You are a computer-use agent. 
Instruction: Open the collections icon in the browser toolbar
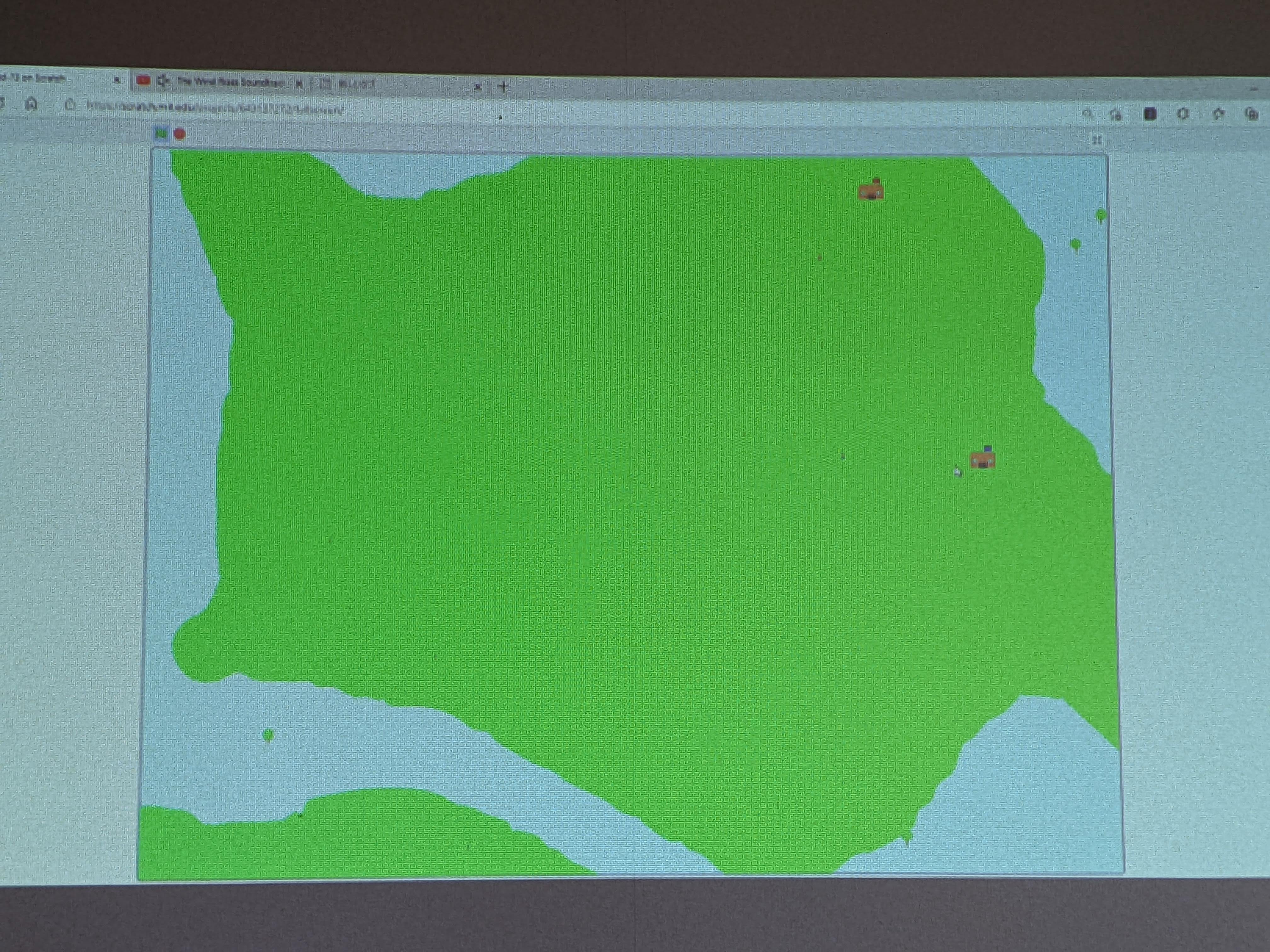point(1251,114)
